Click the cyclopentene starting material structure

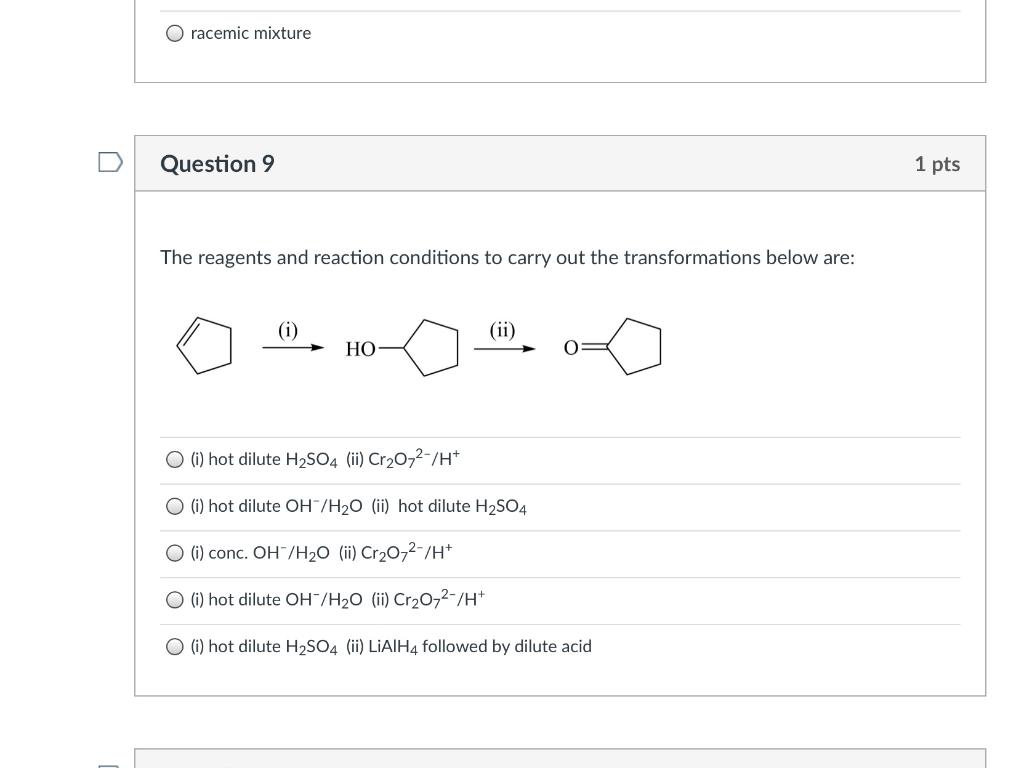pyautogui.click(x=204, y=345)
